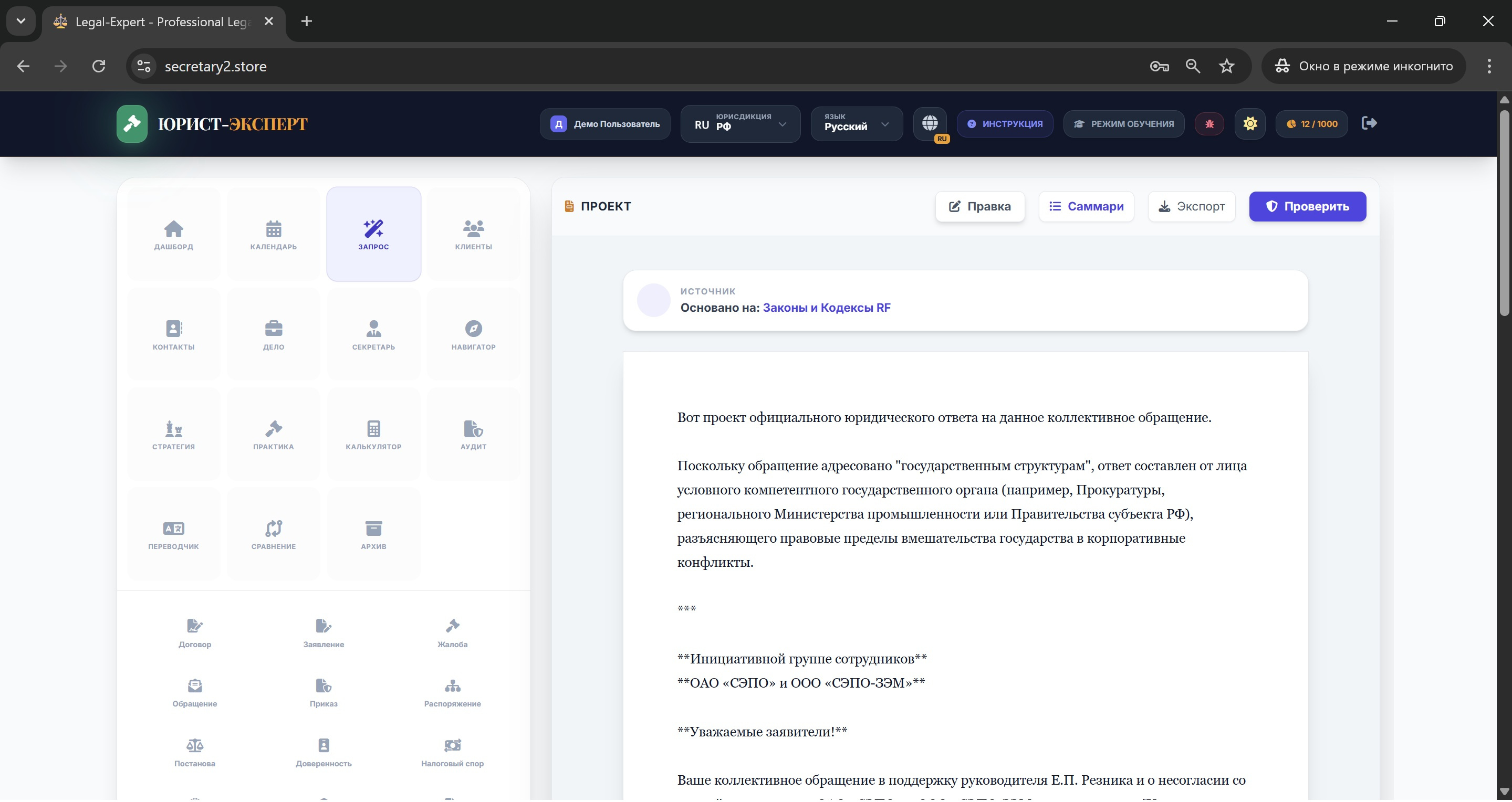
Task: Open the Calculator (Калькулятор) tool
Action: (373, 434)
